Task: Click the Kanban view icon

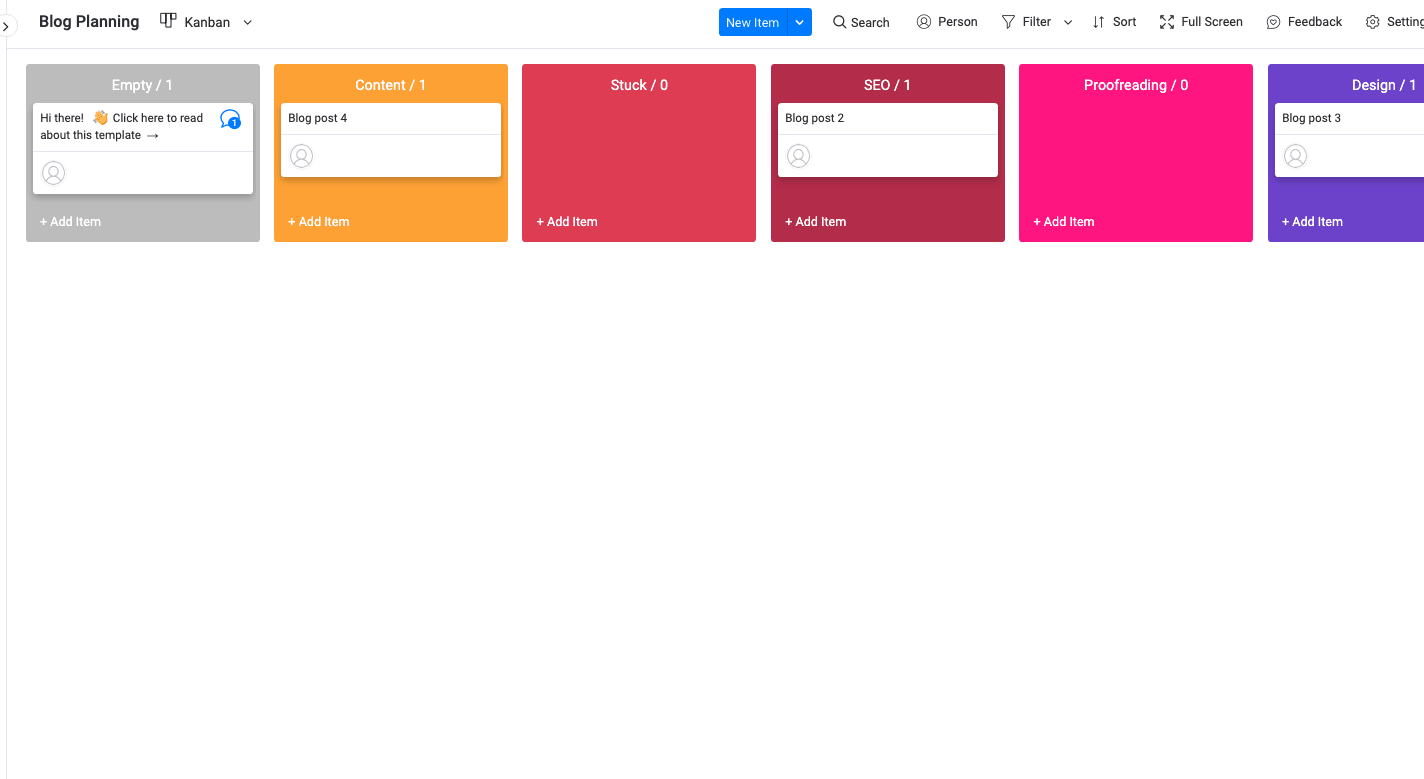Action: coord(168,21)
